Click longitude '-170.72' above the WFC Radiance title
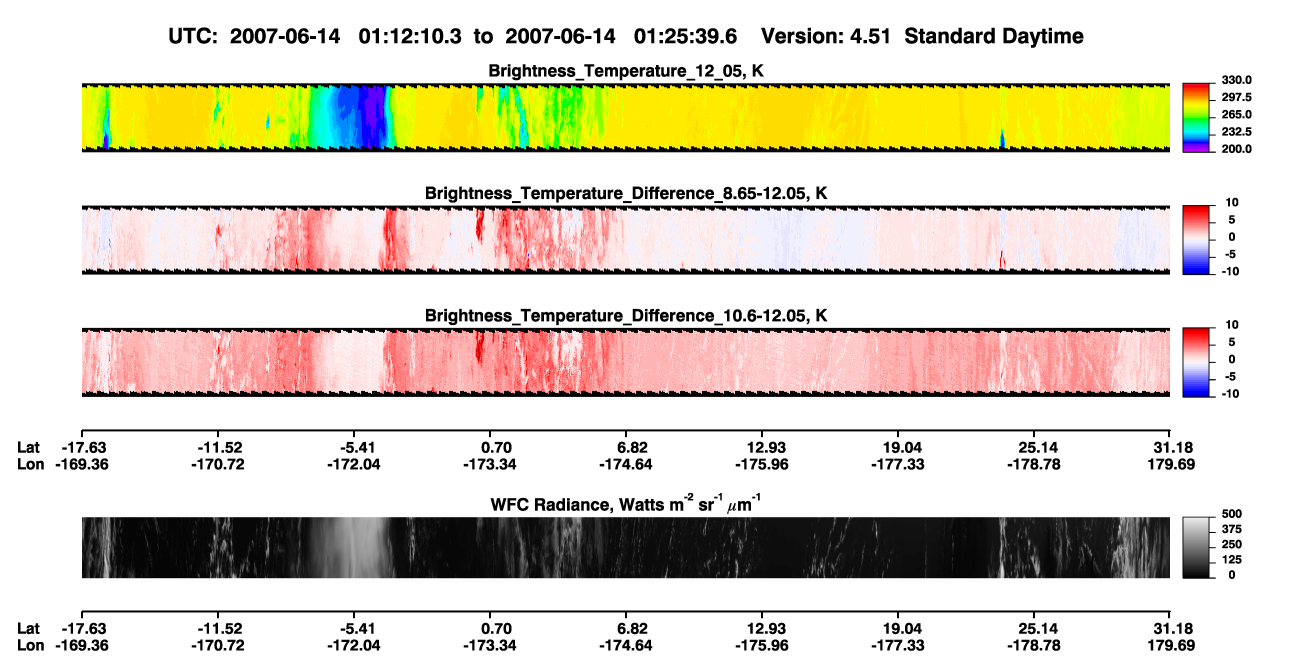The height and width of the screenshot is (667, 1300). [x=219, y=465]
